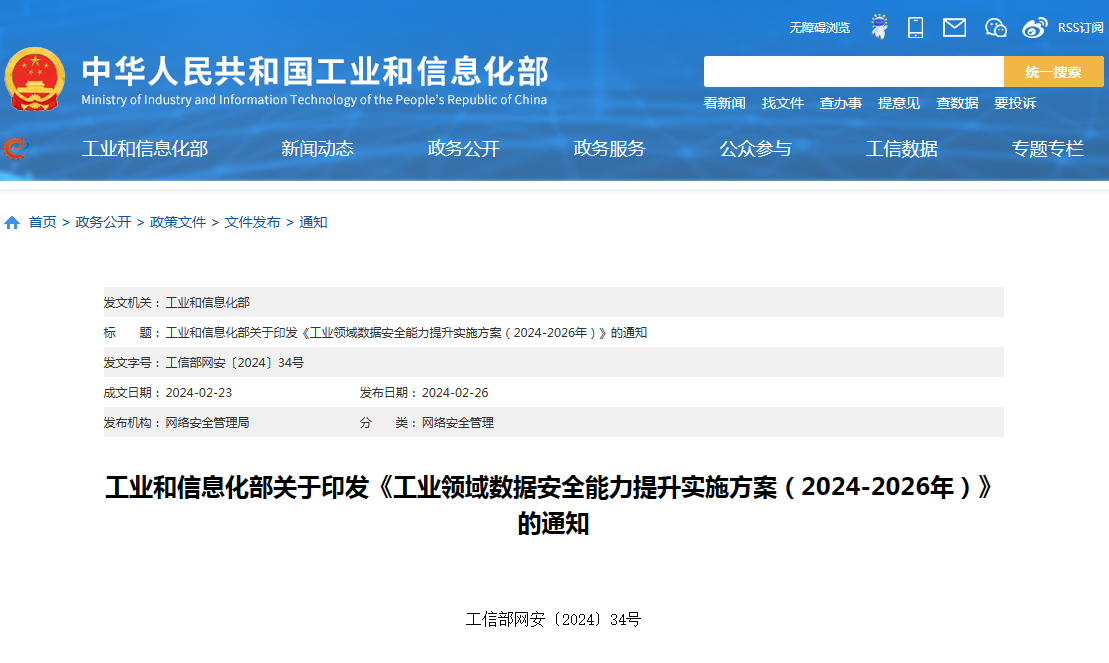Open 新闻动态 navigation menu
1109x663 pixels.
coord(317,149)
